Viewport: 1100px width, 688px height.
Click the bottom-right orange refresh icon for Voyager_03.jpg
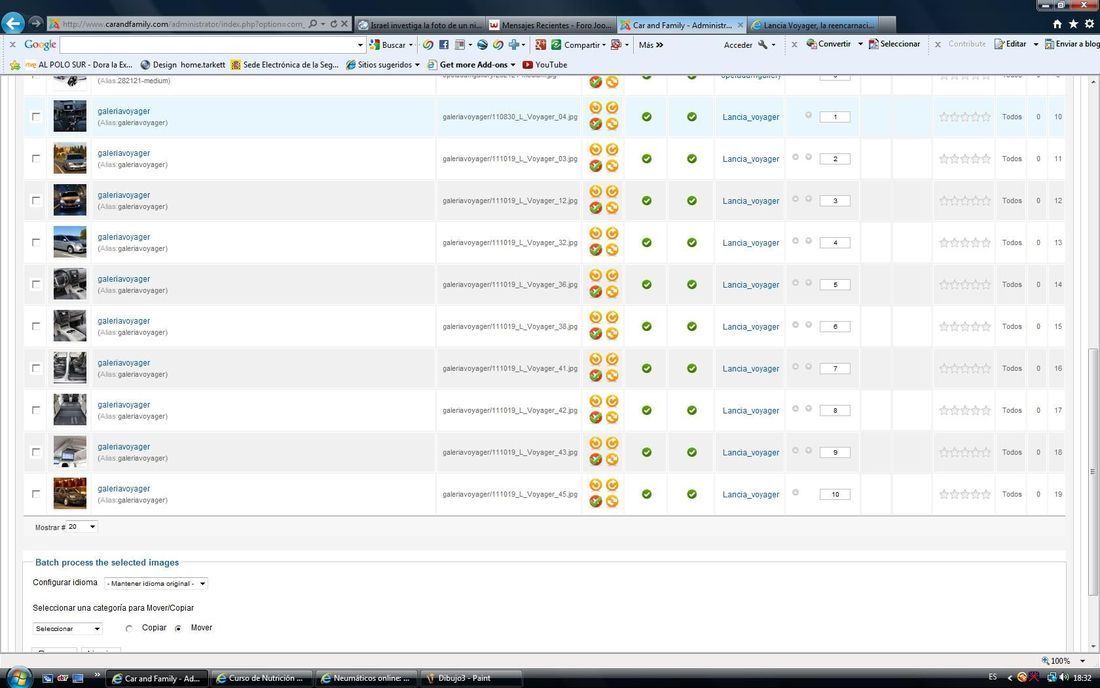coord(612,166)
